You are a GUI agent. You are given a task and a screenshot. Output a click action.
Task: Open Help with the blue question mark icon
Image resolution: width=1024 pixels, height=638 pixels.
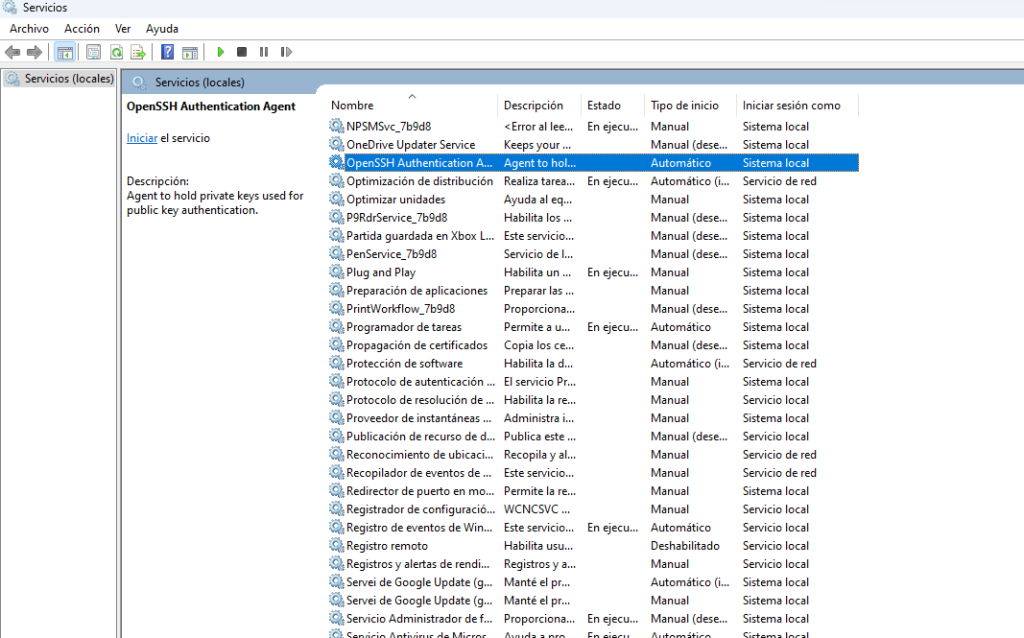pyautogui.click(x=167, y=52)
